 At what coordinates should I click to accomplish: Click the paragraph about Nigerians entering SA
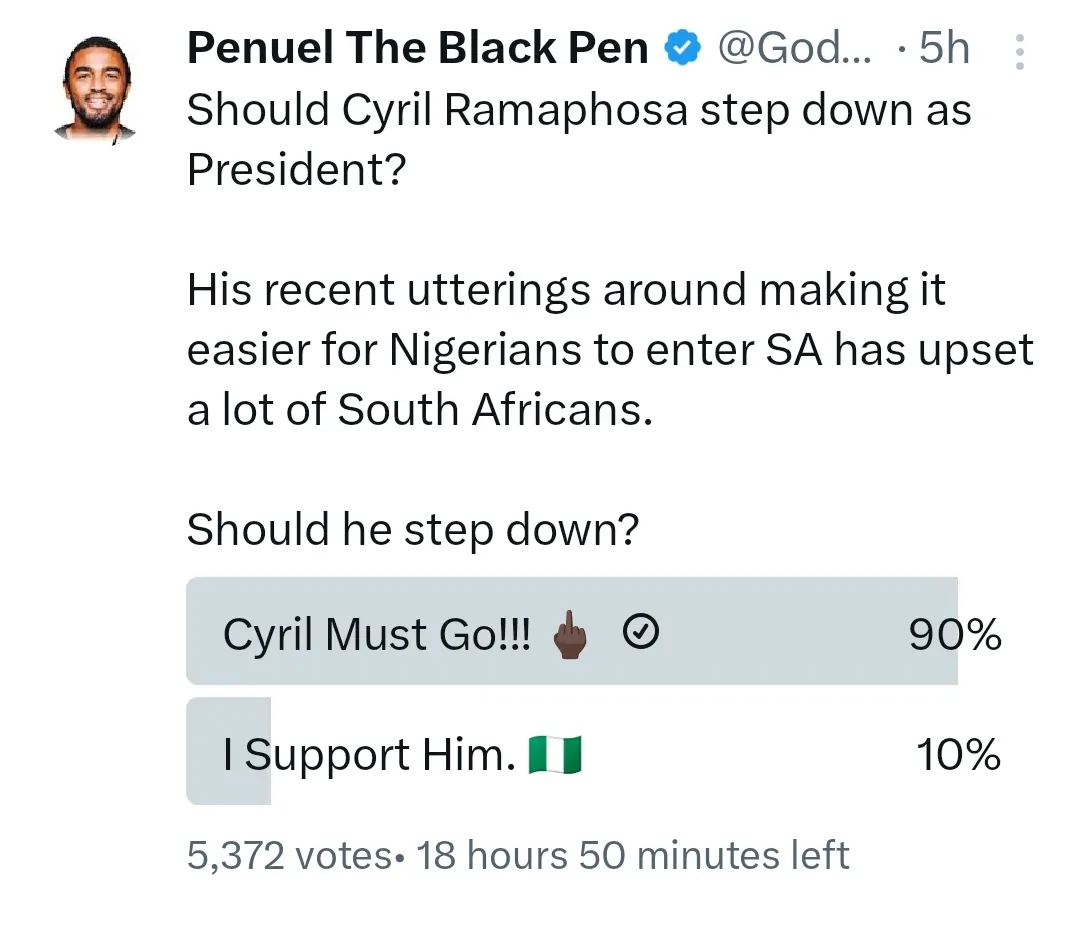pyautogui.click(x=609, y=350)
